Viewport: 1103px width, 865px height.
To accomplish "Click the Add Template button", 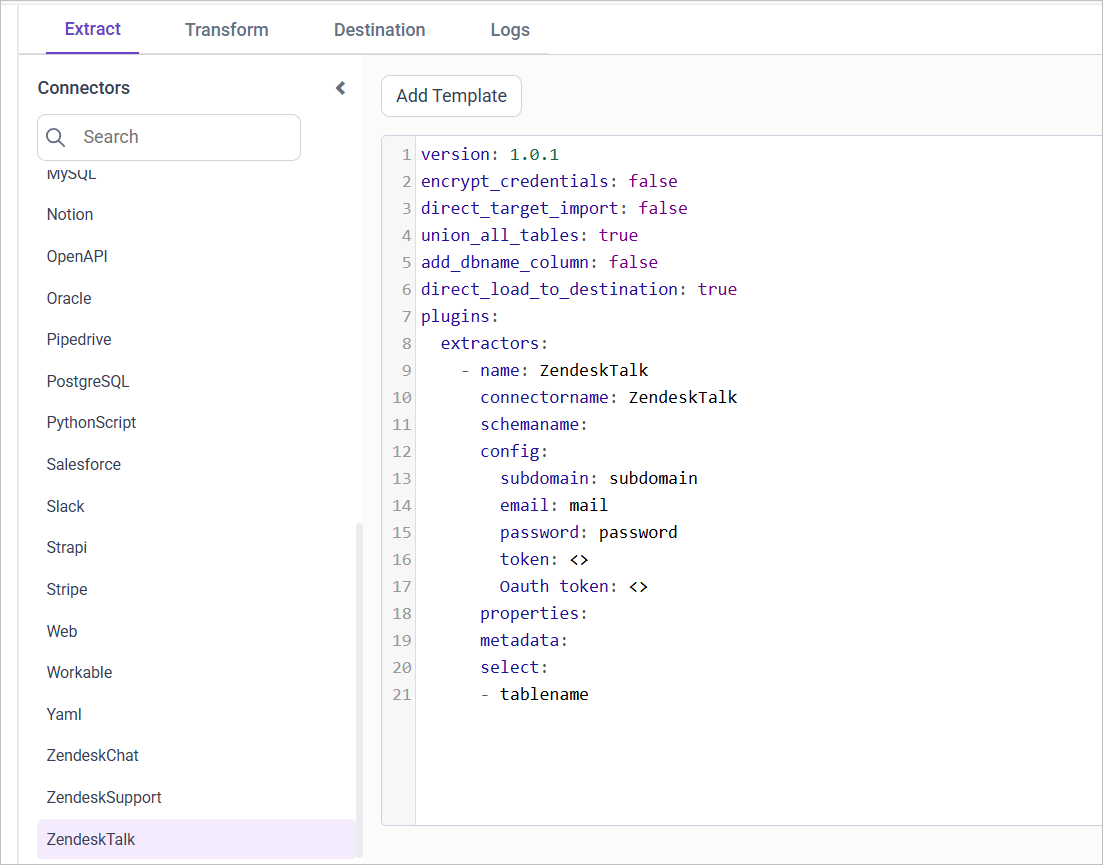I will pyautogui.click(x=451, y=96).
